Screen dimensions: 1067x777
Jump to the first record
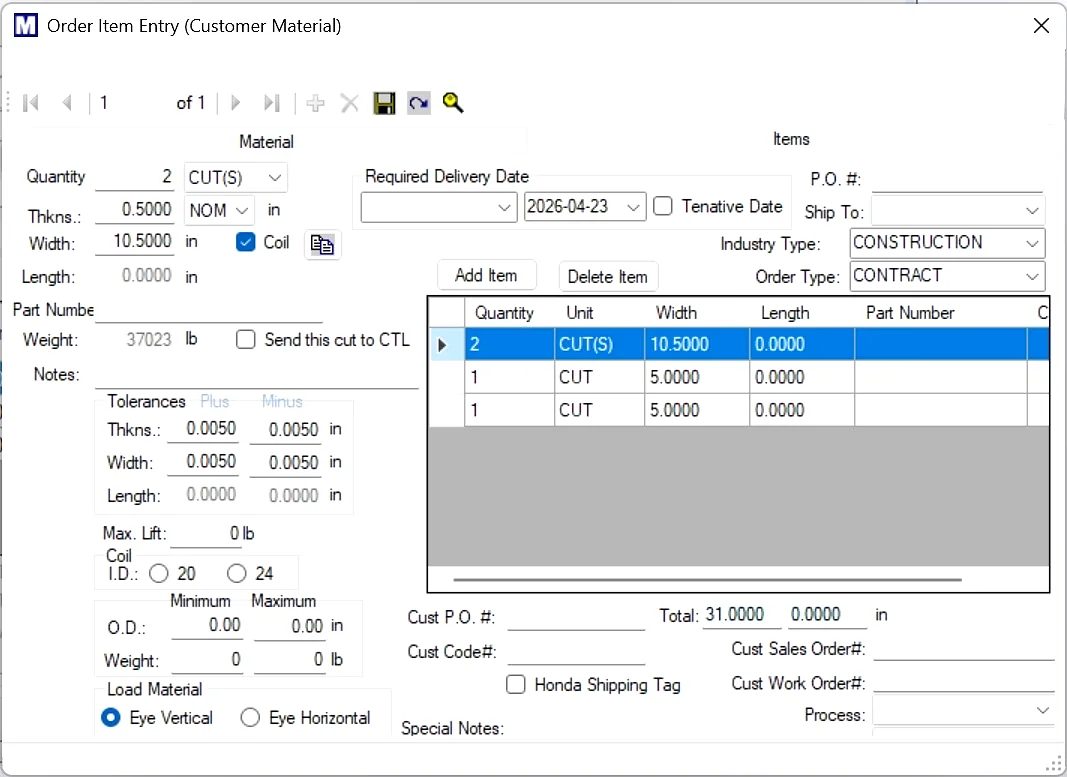30,102
